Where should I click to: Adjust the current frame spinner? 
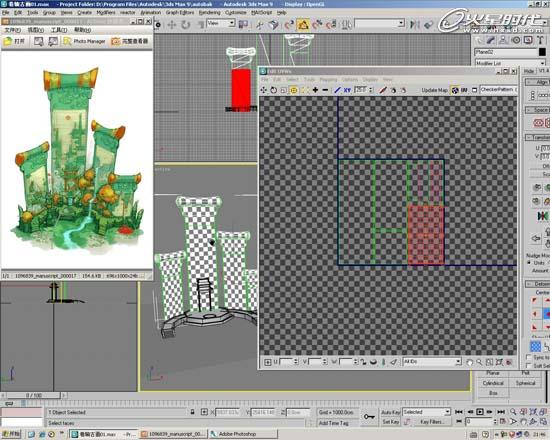(x=495, y=421)
